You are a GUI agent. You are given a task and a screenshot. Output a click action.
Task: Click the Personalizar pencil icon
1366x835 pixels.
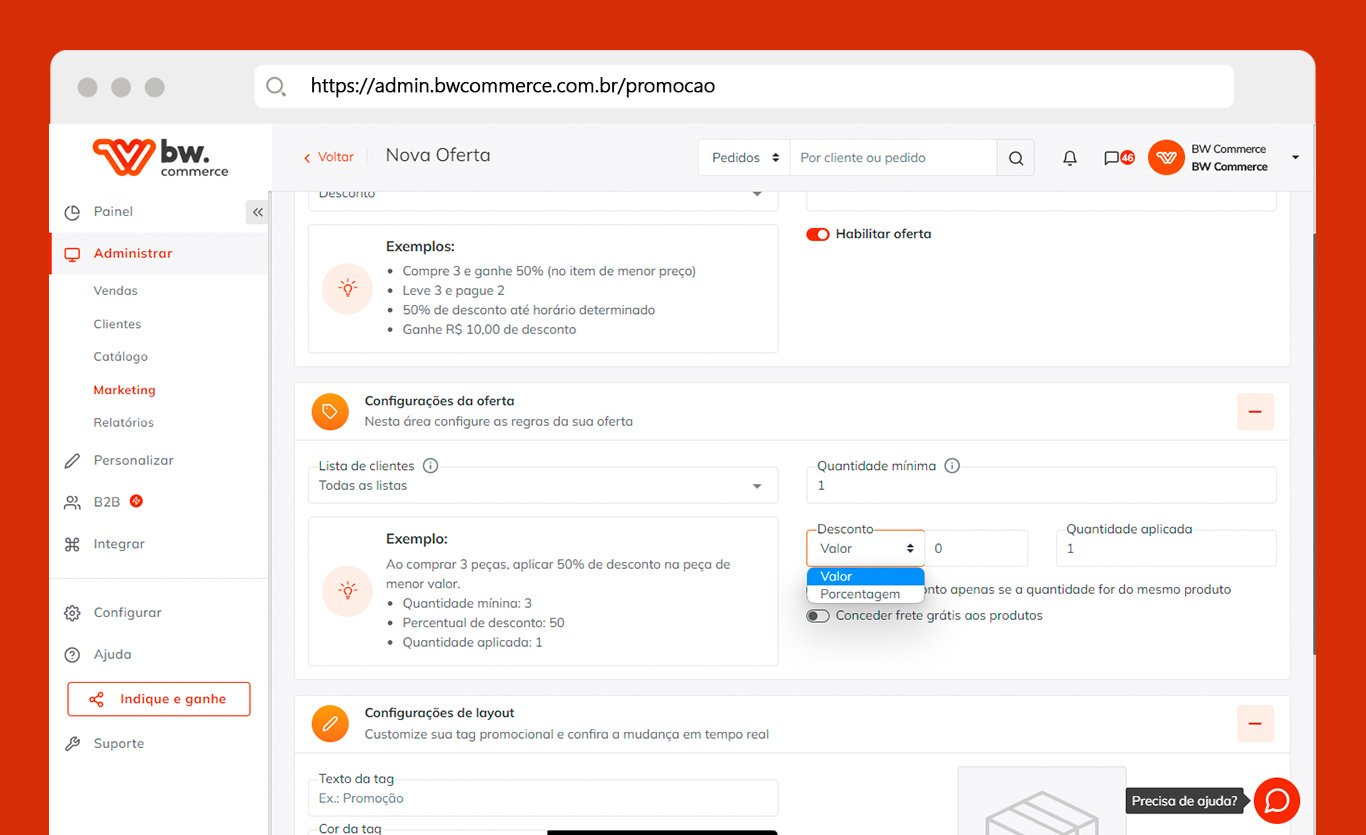(72, 461)
